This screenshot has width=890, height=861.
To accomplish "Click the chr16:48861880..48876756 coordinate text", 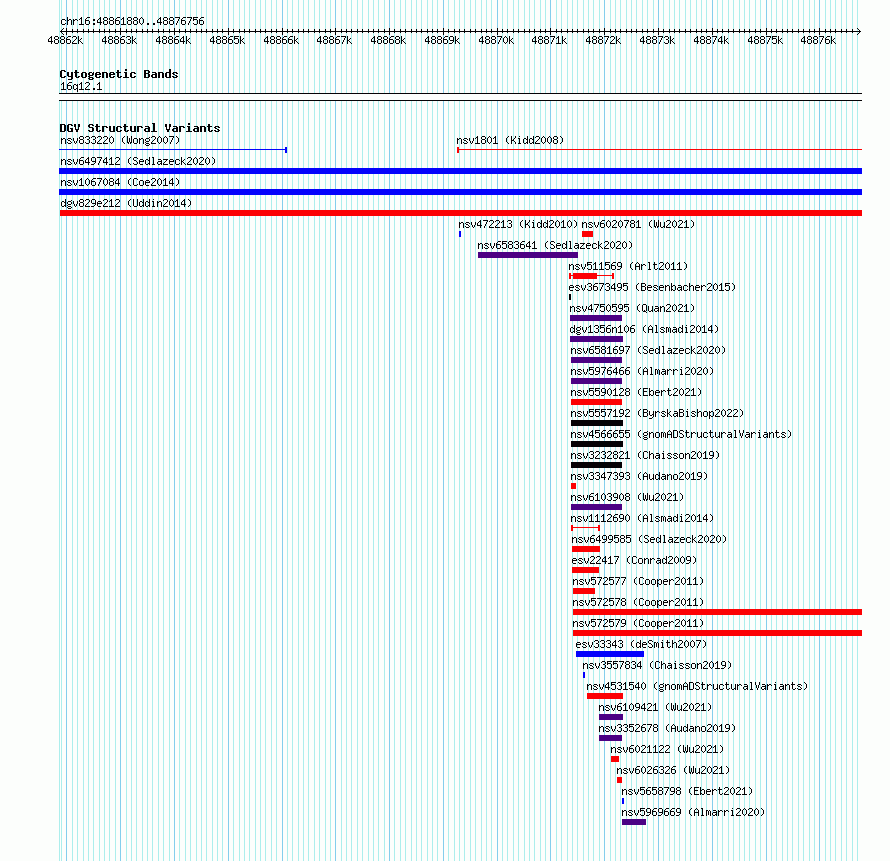I will (x=132, y=21).
